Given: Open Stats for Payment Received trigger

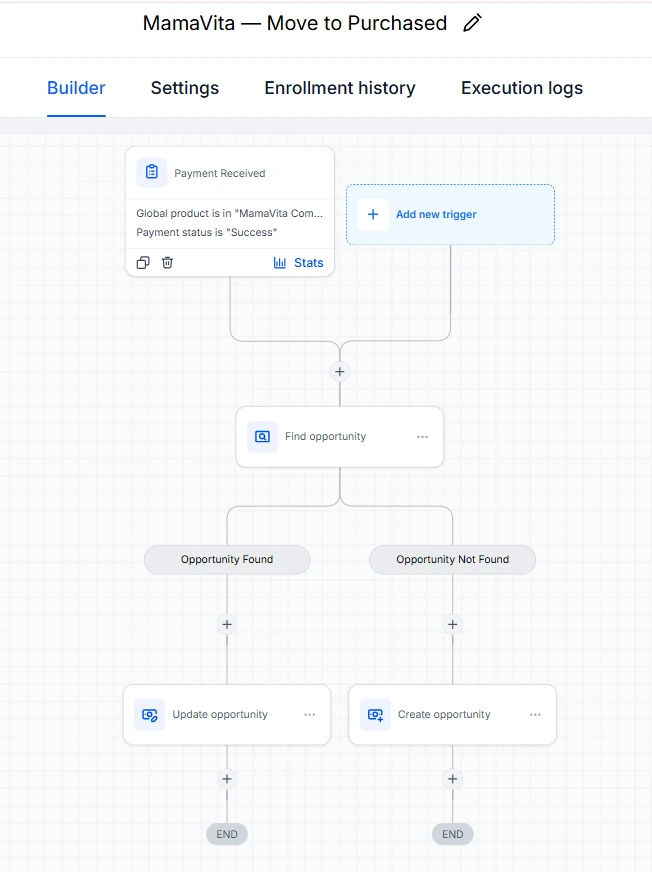Looking at the screenshot, I should click(x=298, y=262).
